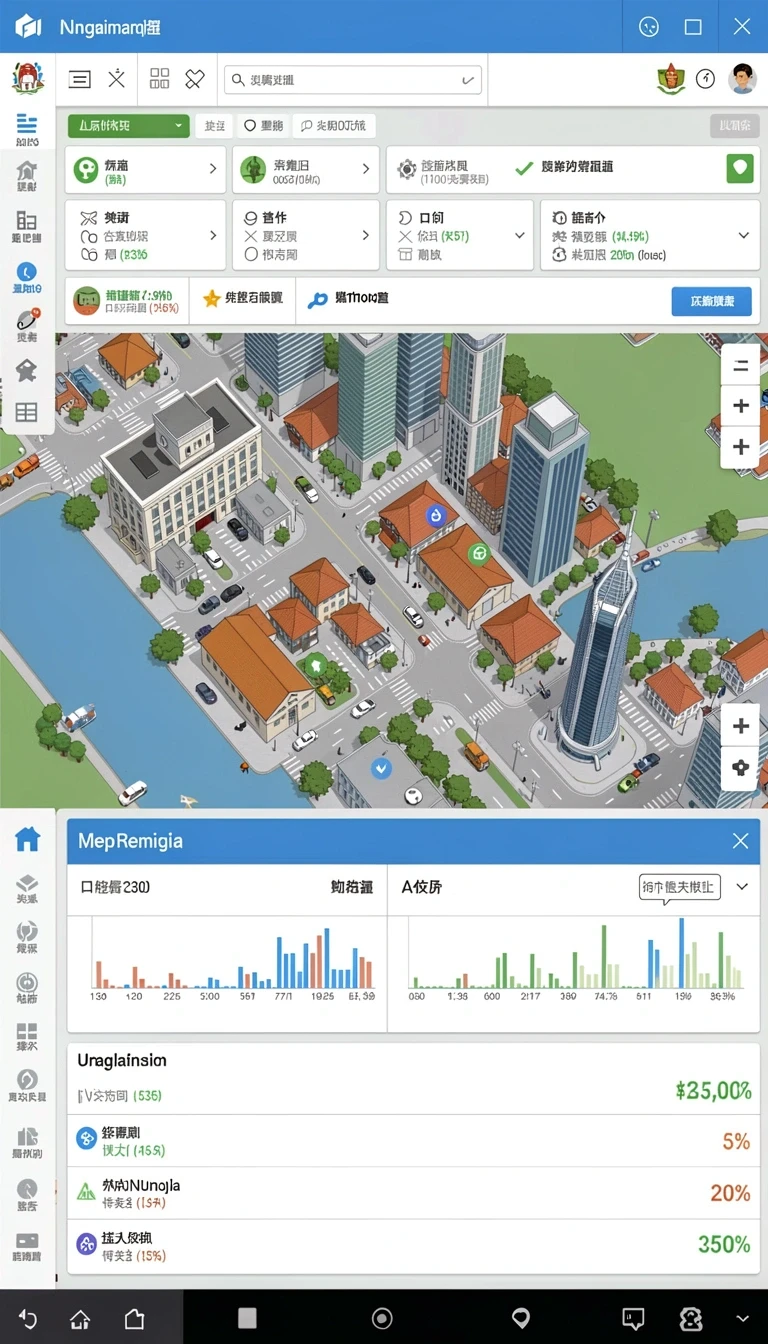768x1344 pixels.
Task: Click the lightning bolt circle icon
Action: 706,79
